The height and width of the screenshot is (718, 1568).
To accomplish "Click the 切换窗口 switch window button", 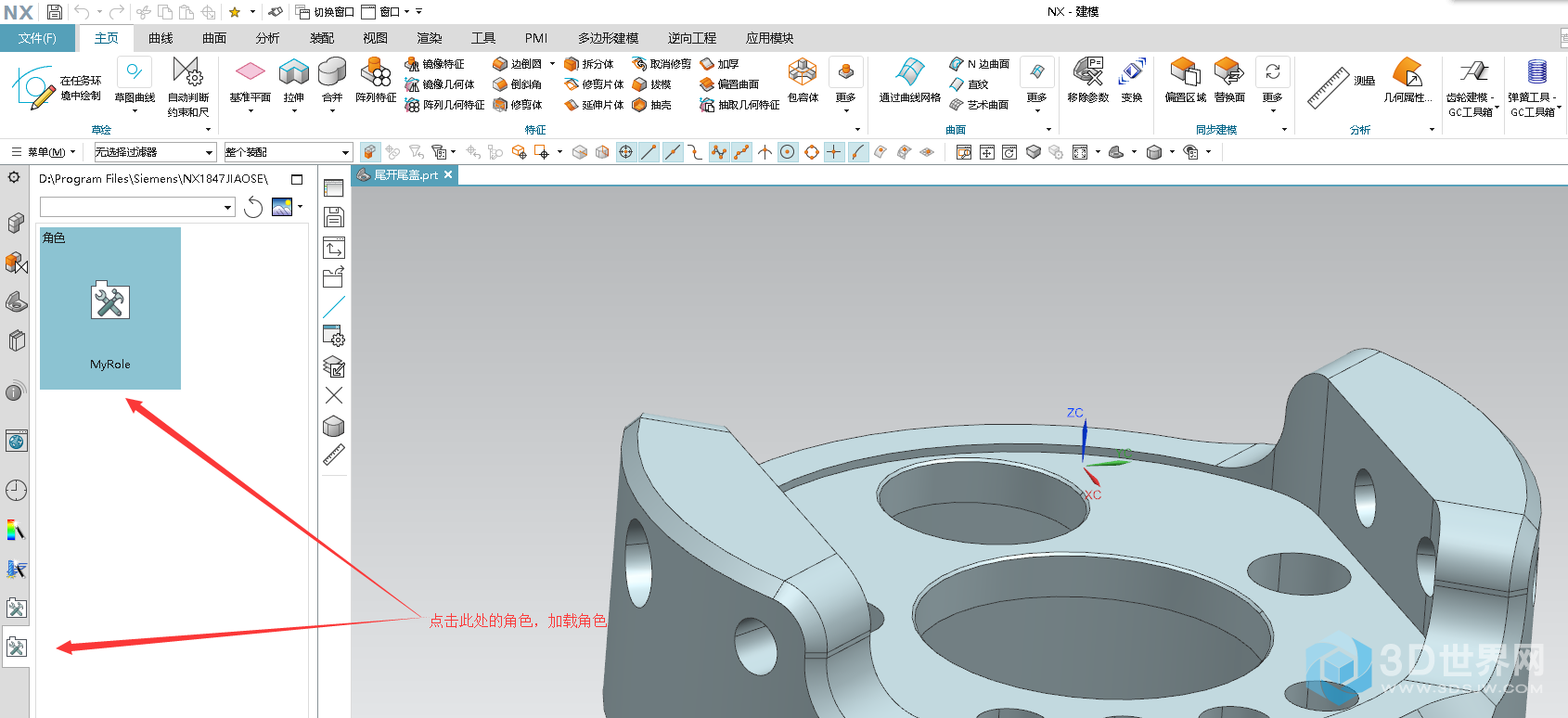I will coord(325,12).
